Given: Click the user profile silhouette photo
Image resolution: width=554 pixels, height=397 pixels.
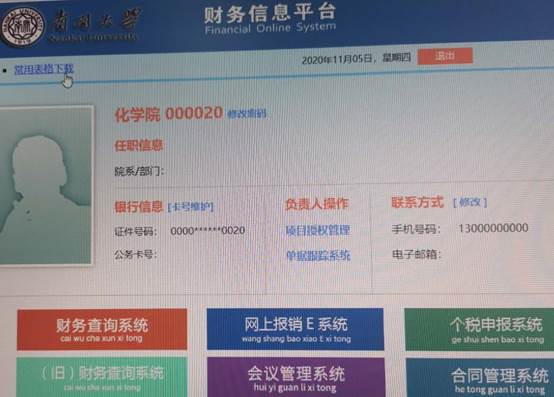Looking at the screenshot, I should tap(45, 185).
